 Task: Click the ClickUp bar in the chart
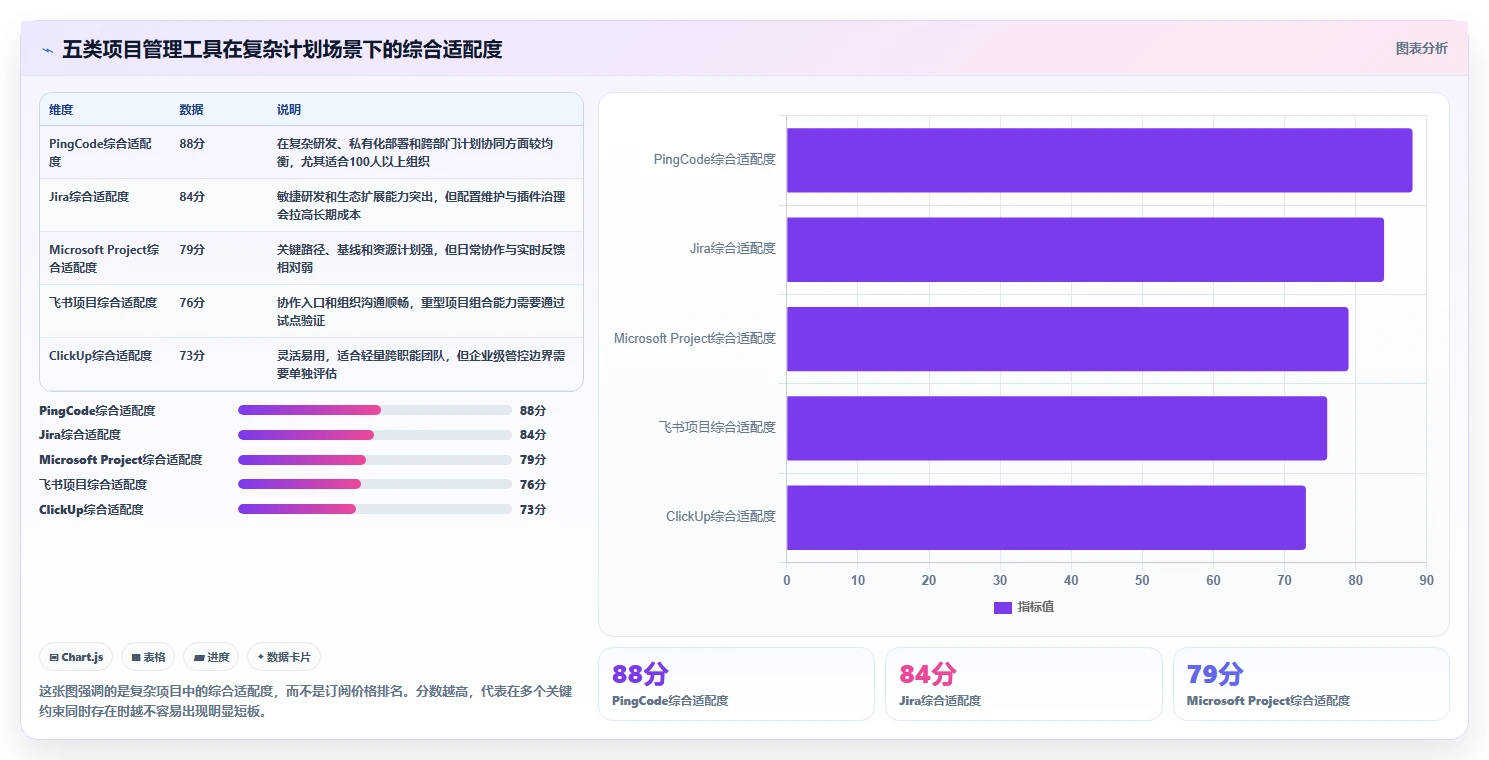click(x=1046, y=517)
